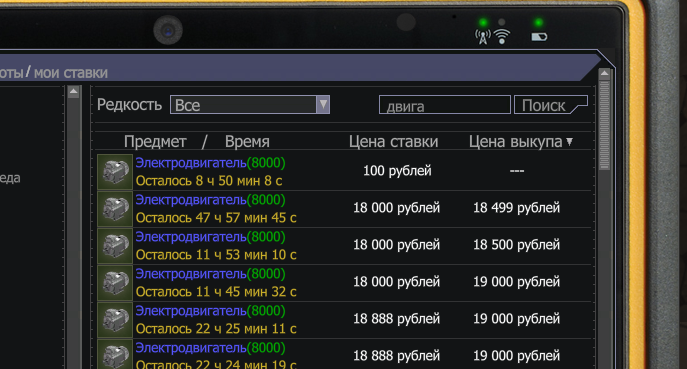Click left panel scrollbar up arrow

[x=73, y=92]
